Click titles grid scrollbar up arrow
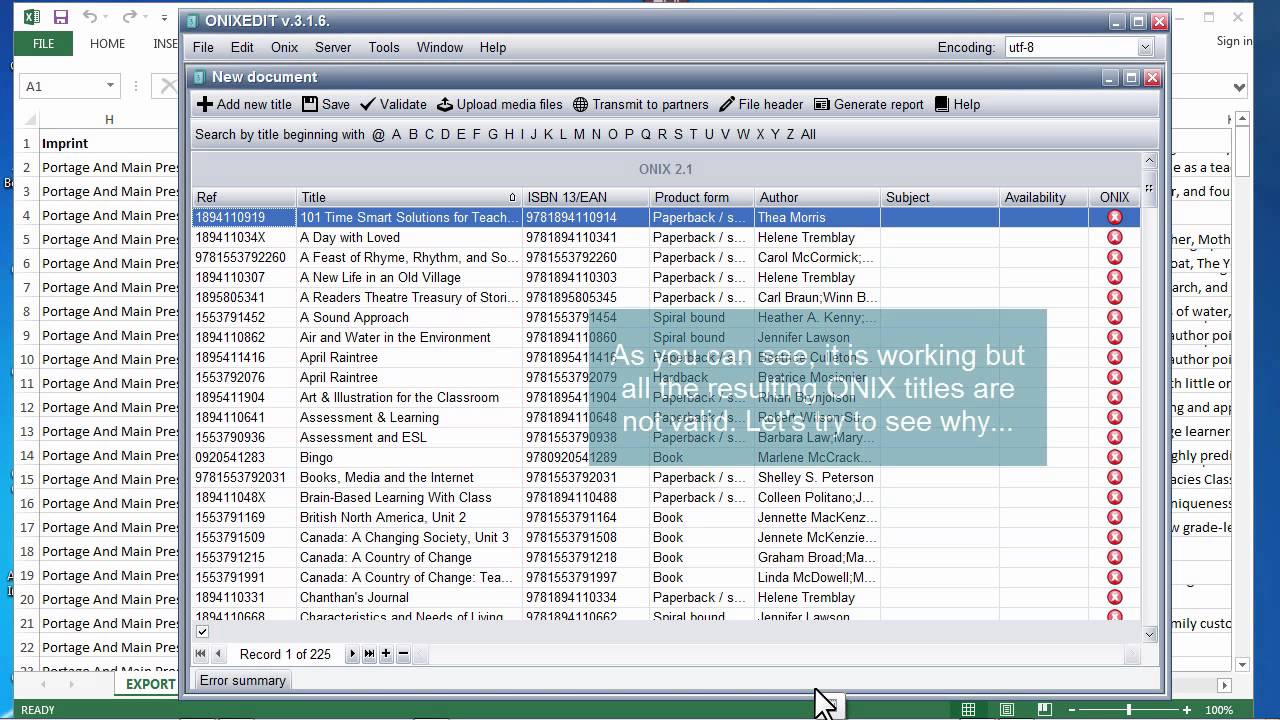1280x720 pixels. point(1149,161)
